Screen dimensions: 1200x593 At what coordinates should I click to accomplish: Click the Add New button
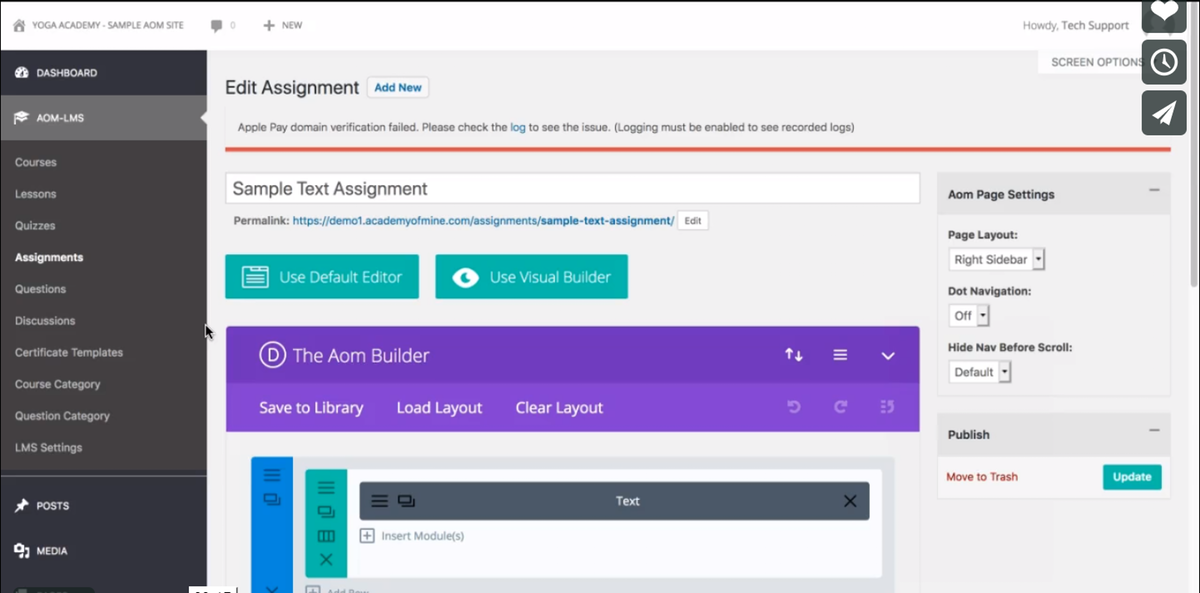(398, 87)
